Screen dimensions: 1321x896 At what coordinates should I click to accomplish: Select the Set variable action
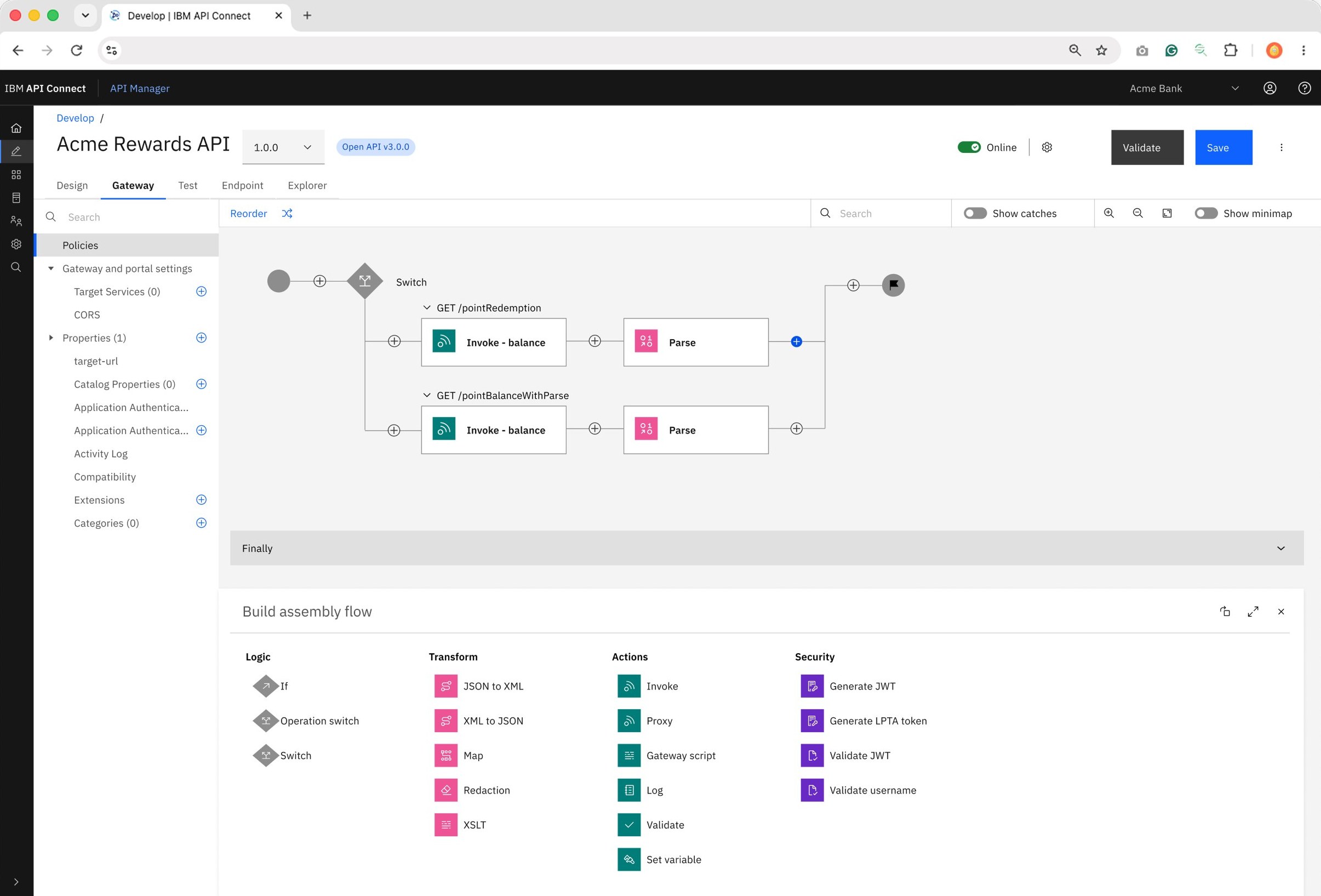(659, 860)
